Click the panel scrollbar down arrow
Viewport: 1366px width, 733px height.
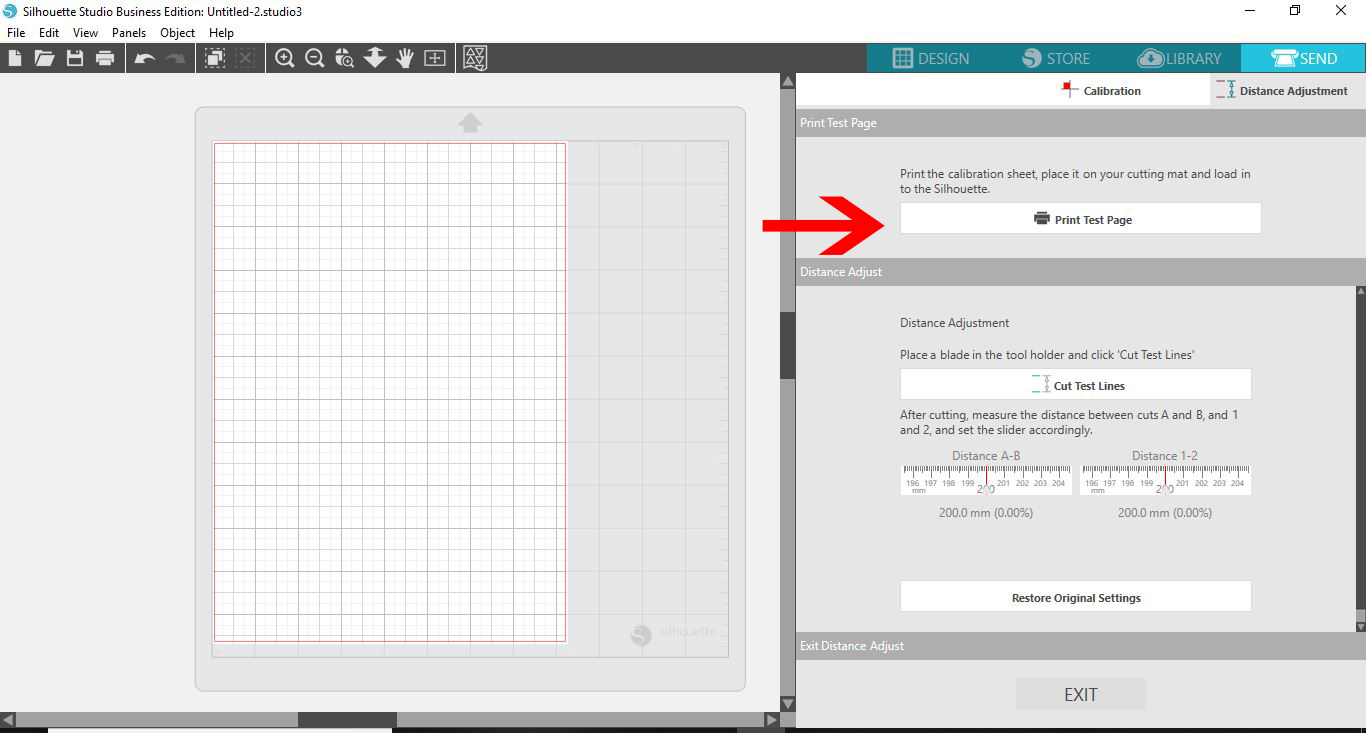1360,625
